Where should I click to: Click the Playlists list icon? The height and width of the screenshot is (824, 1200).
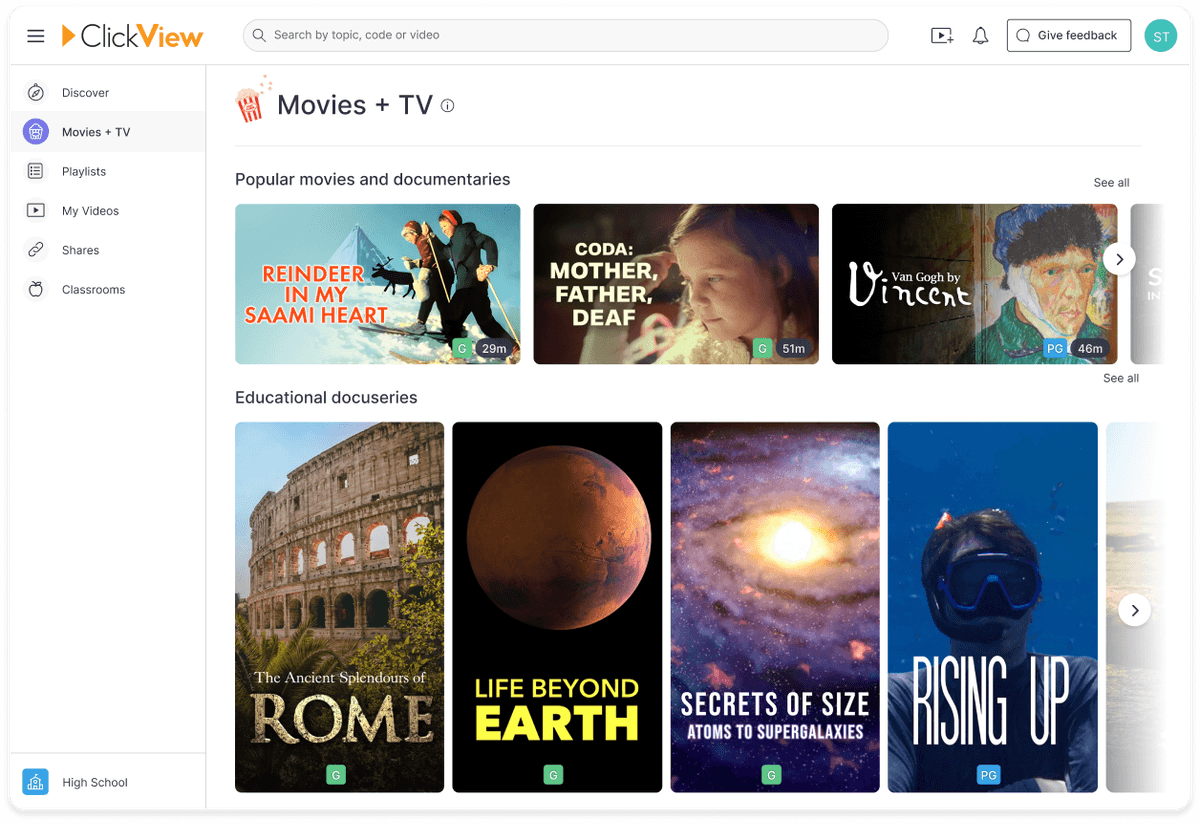point(36,171)
